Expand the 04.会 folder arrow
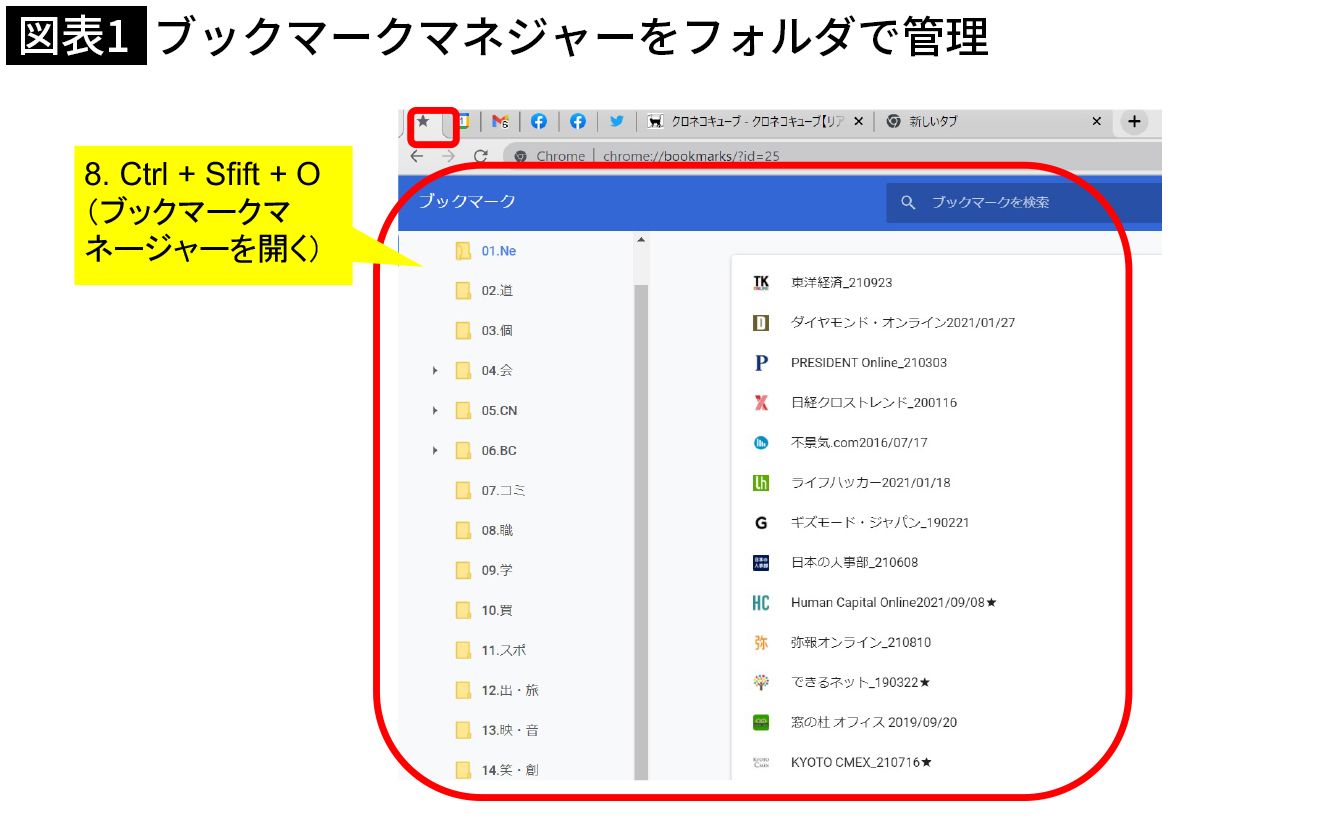Viewport: 1340px width, 834px height. click(x=435, y=371)
